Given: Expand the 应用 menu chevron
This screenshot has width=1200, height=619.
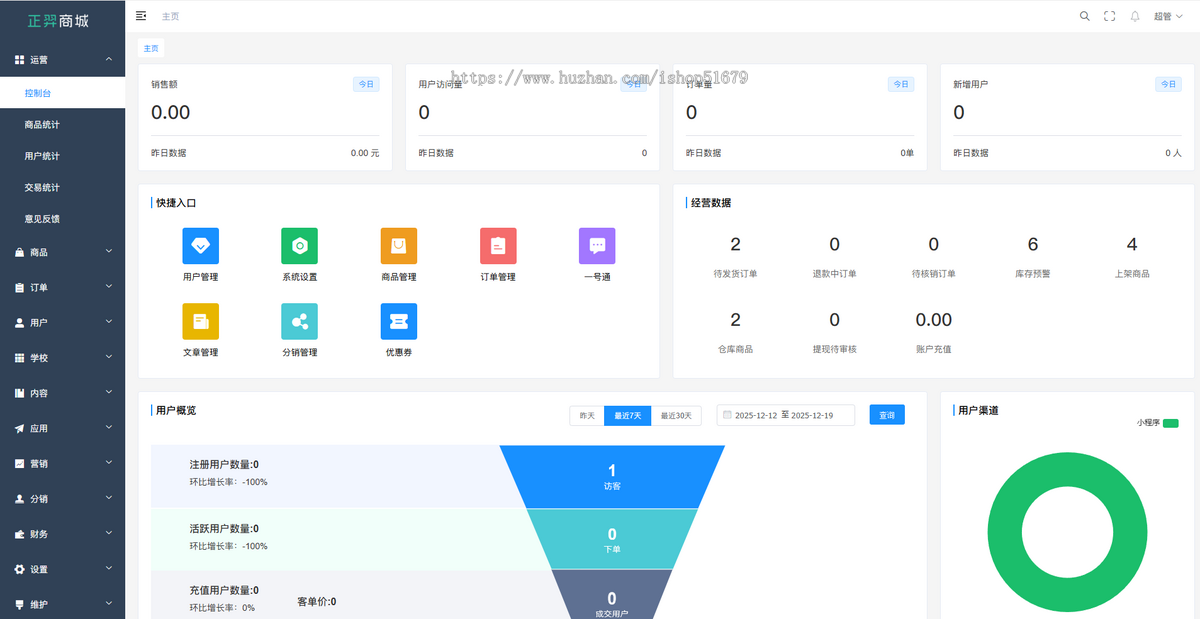Looking at the screenshot, I should 109,428.
